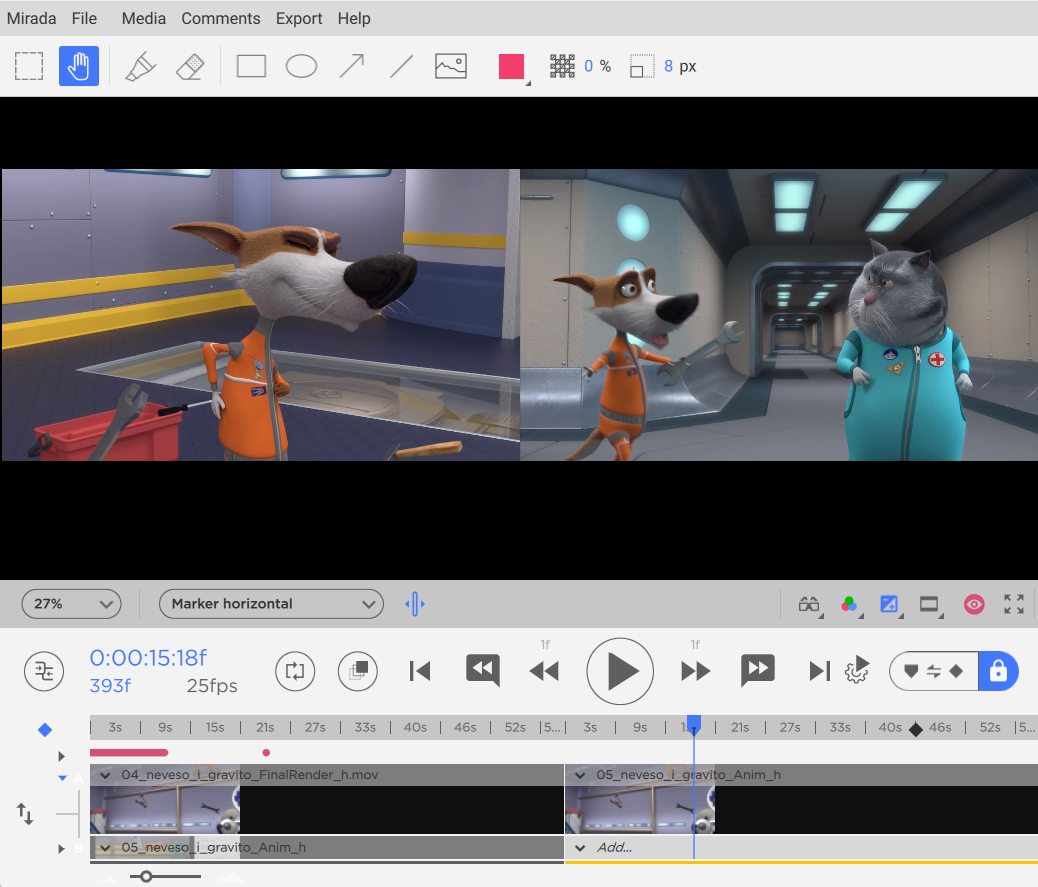Jump to the start of the clip
Viewport: 1038px width, 887px height.
pos(420,671)
